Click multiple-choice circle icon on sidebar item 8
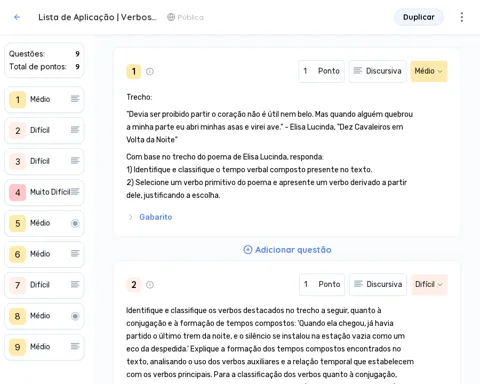 (x=75, y=316)
